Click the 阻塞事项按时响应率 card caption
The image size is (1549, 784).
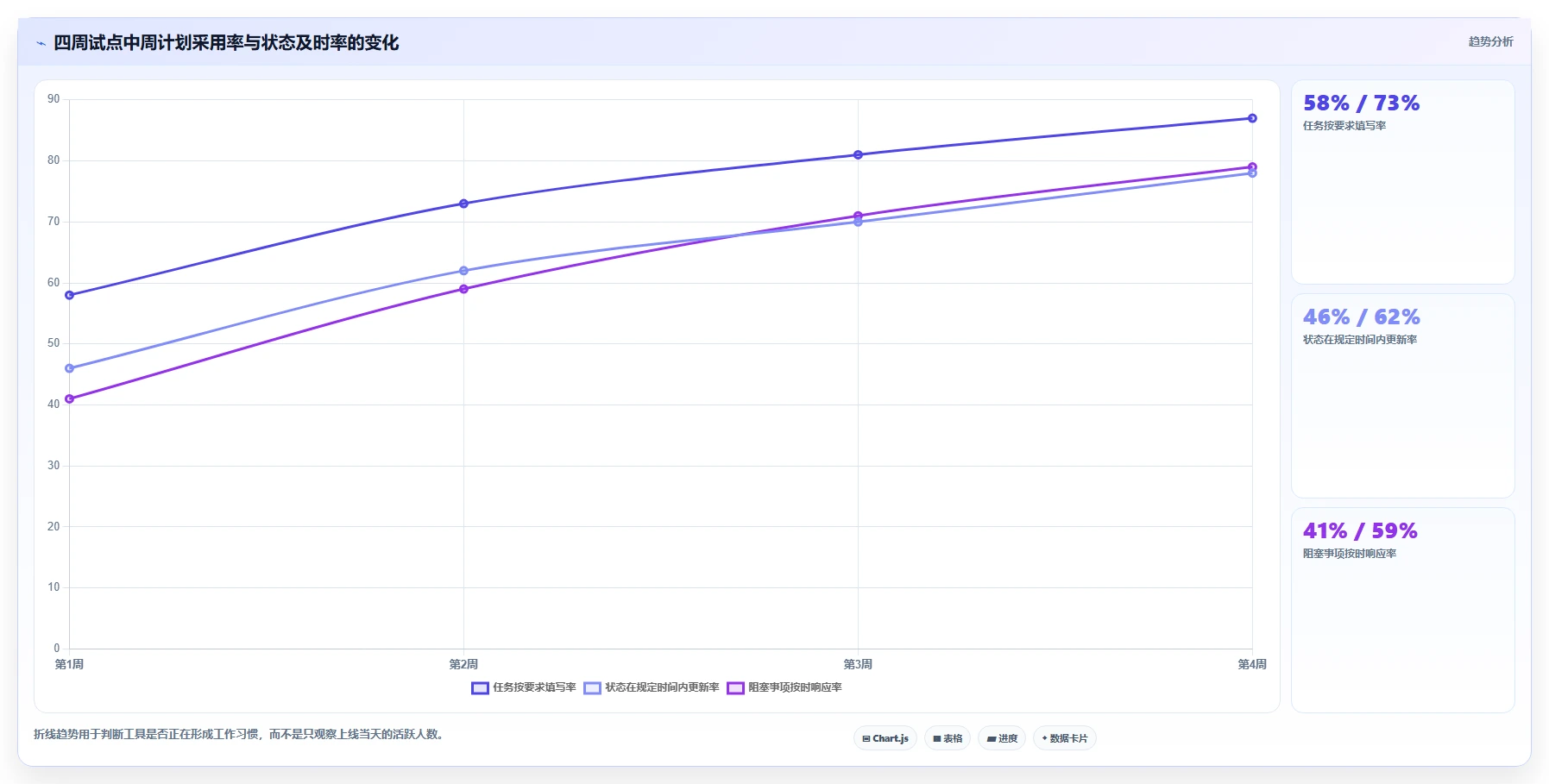point(1350,554)
